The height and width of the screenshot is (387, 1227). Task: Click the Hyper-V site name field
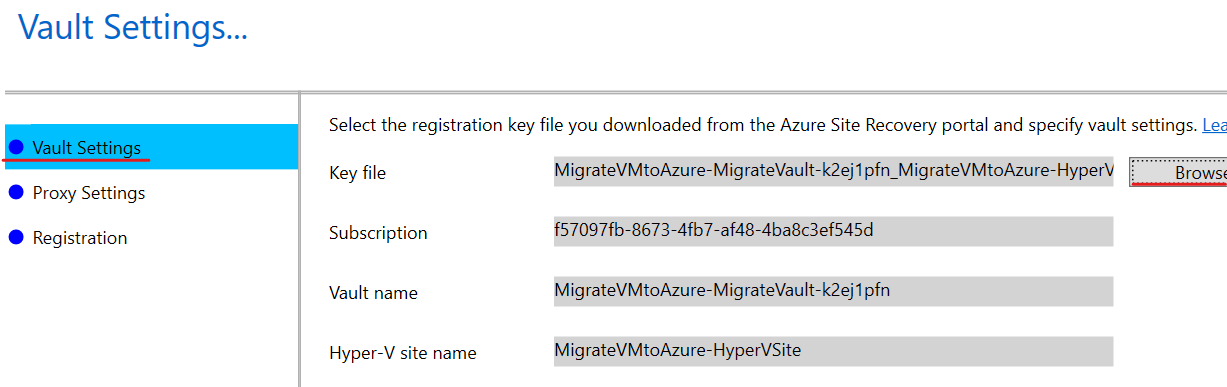tap(833, 351)
